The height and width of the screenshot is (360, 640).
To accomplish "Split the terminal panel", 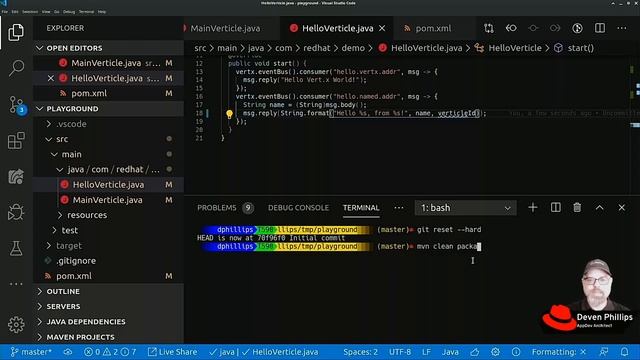I will click(x=556, y=207).
